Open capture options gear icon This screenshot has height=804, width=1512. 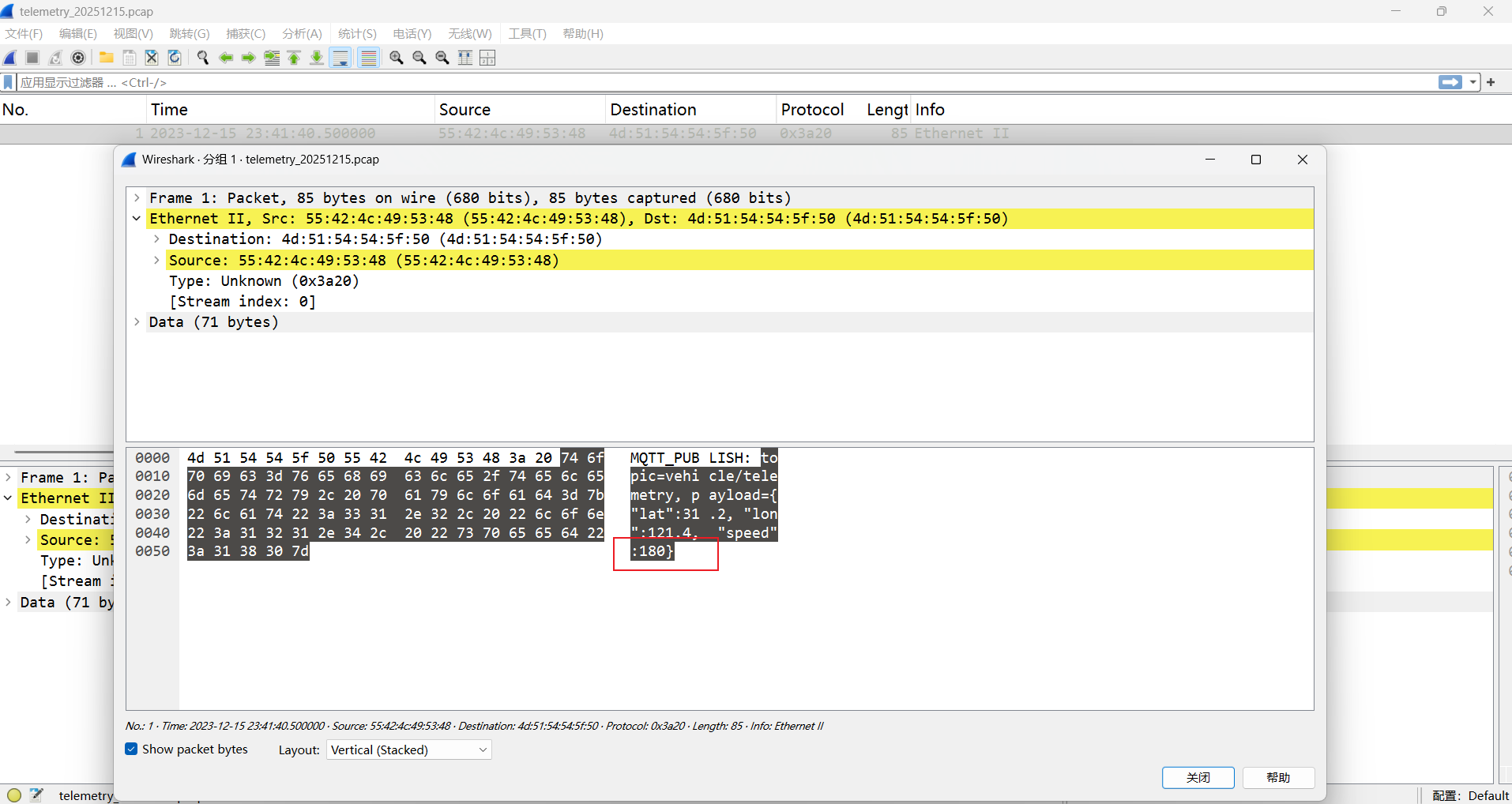(x=78, y=58)
